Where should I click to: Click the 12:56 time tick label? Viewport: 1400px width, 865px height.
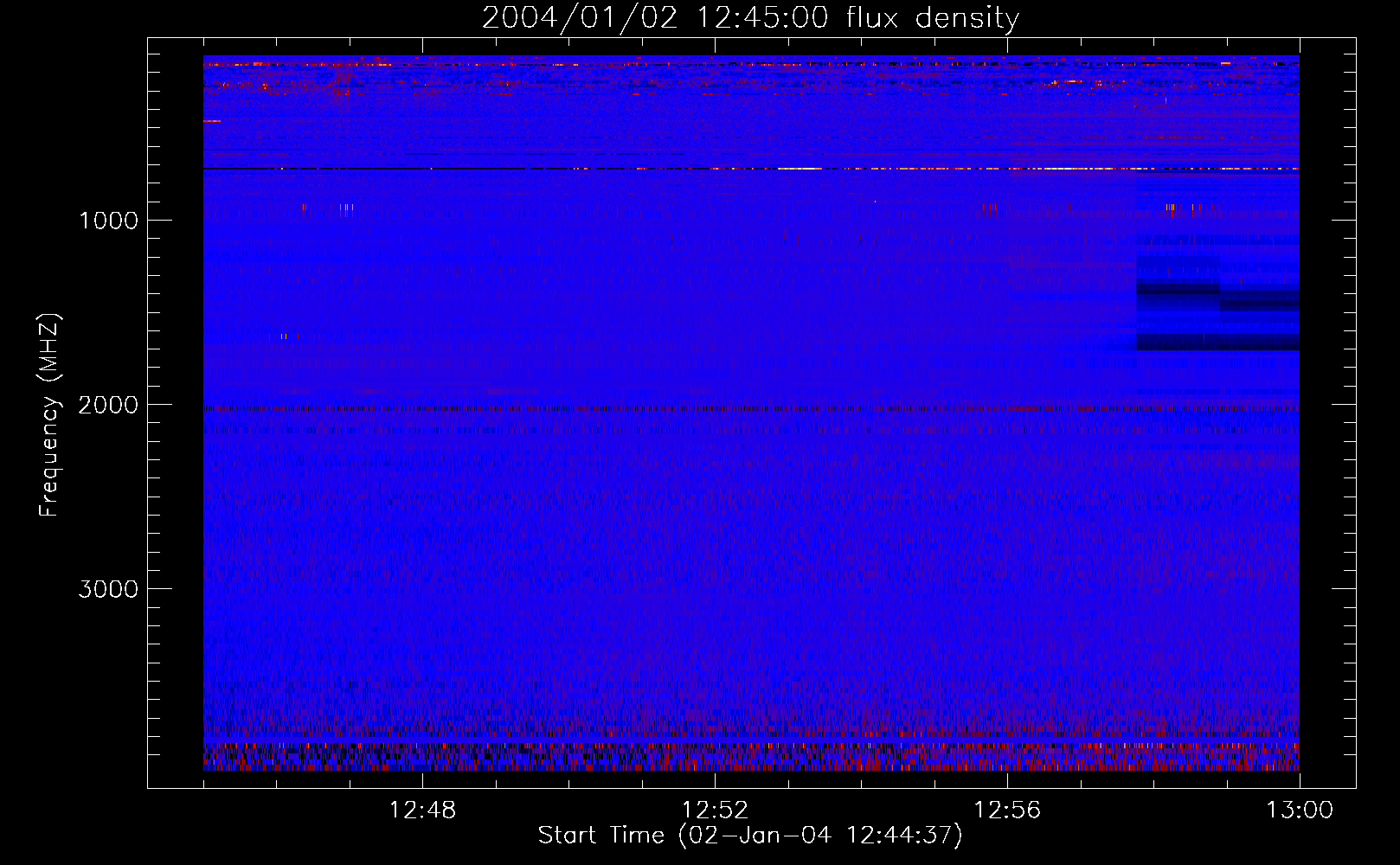(1007, 811)
